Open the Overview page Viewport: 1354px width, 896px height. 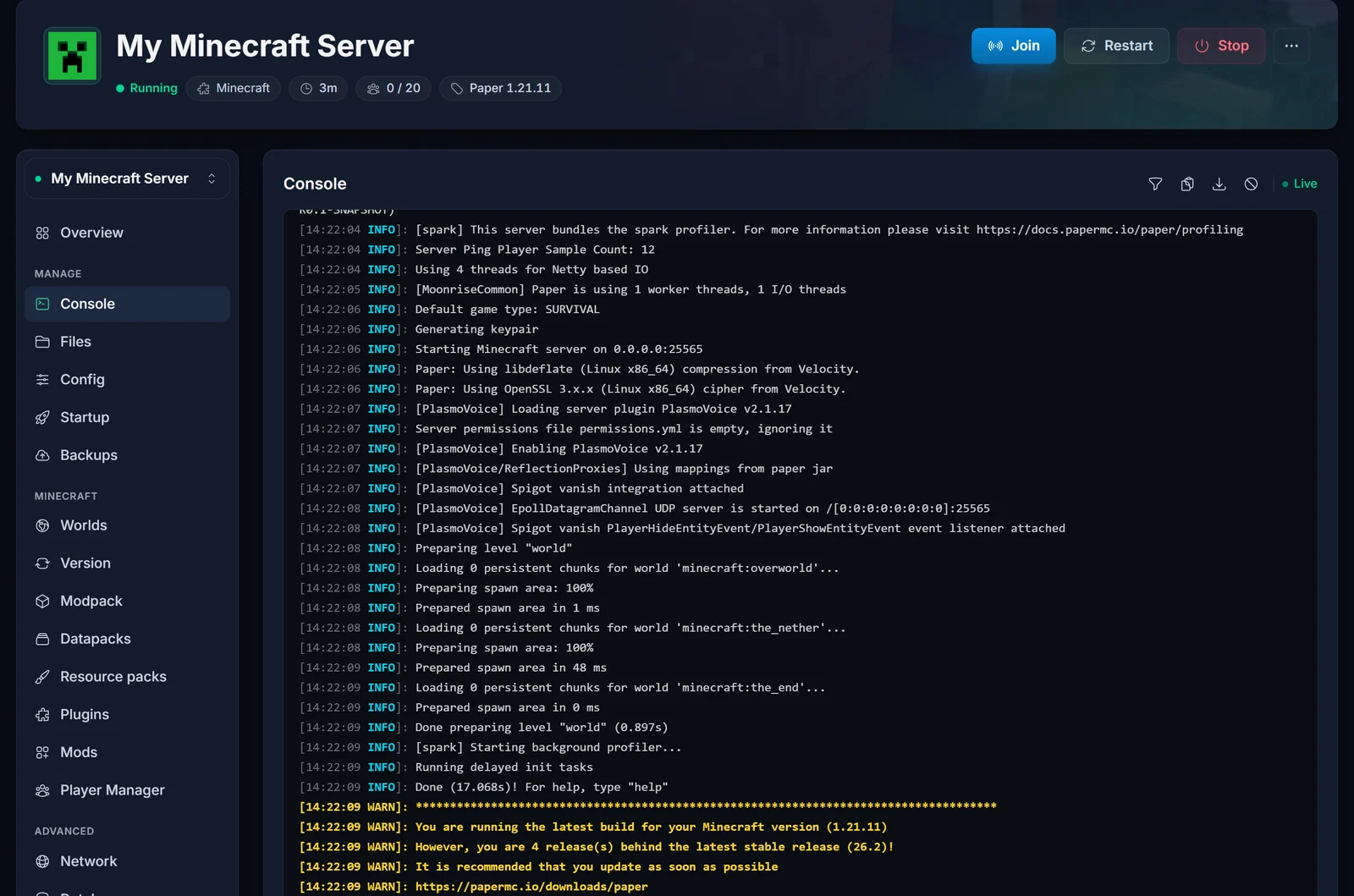[x=127, y=233]
